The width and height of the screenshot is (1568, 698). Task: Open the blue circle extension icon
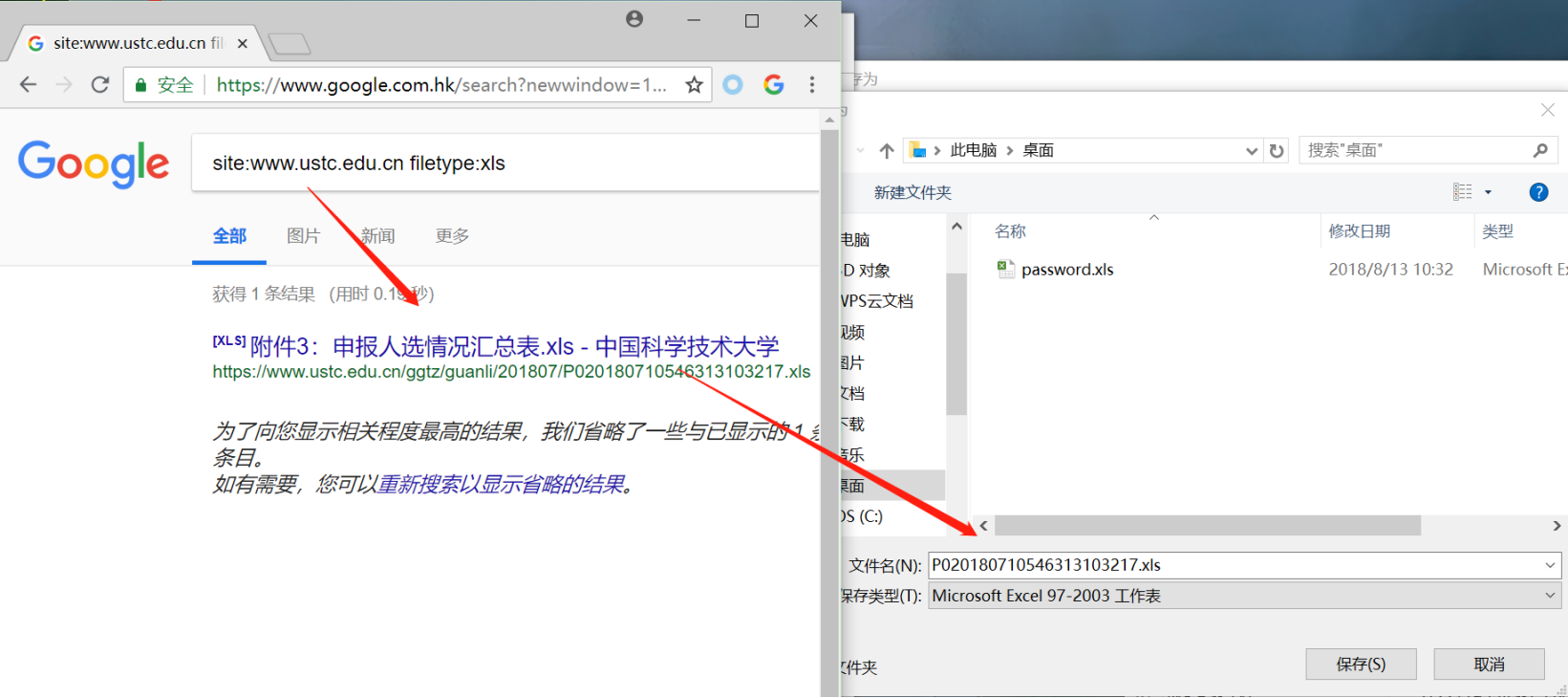click(x=733, y=85)
